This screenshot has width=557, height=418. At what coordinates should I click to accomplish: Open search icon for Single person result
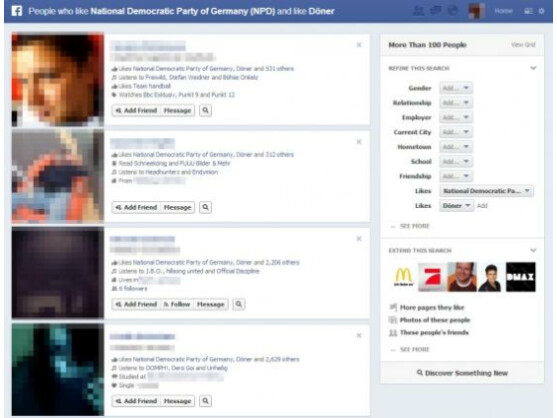205,401
